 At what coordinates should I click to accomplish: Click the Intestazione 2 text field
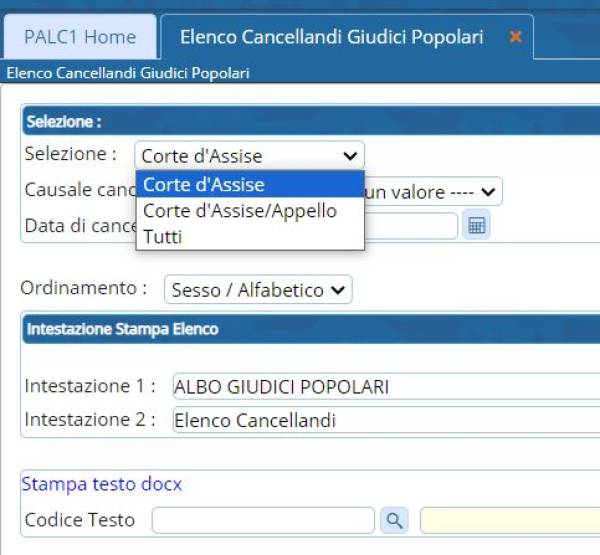click(x=386, y=420)
